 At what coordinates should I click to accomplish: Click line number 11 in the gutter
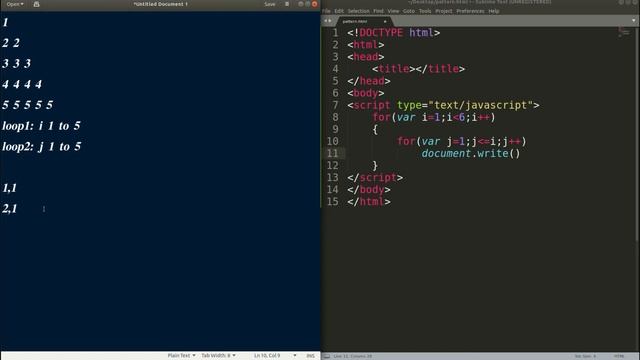[x=333, y=153]
